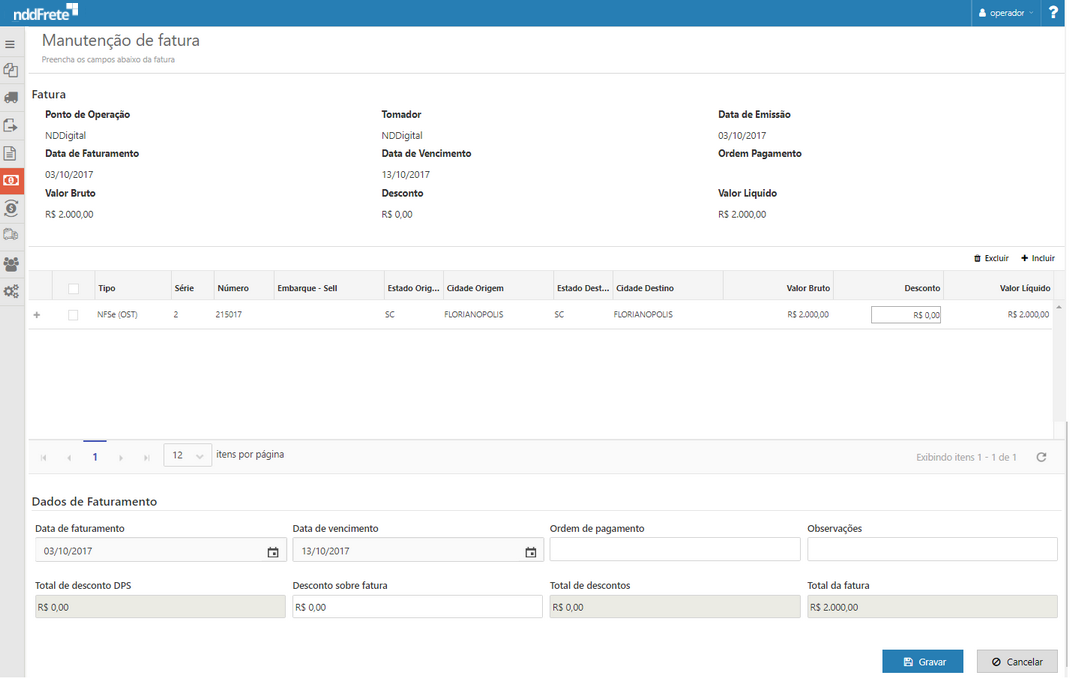Click the help question mark icon
The width and height of the screenshot is (1070, 679).
tap(1053, 13)
